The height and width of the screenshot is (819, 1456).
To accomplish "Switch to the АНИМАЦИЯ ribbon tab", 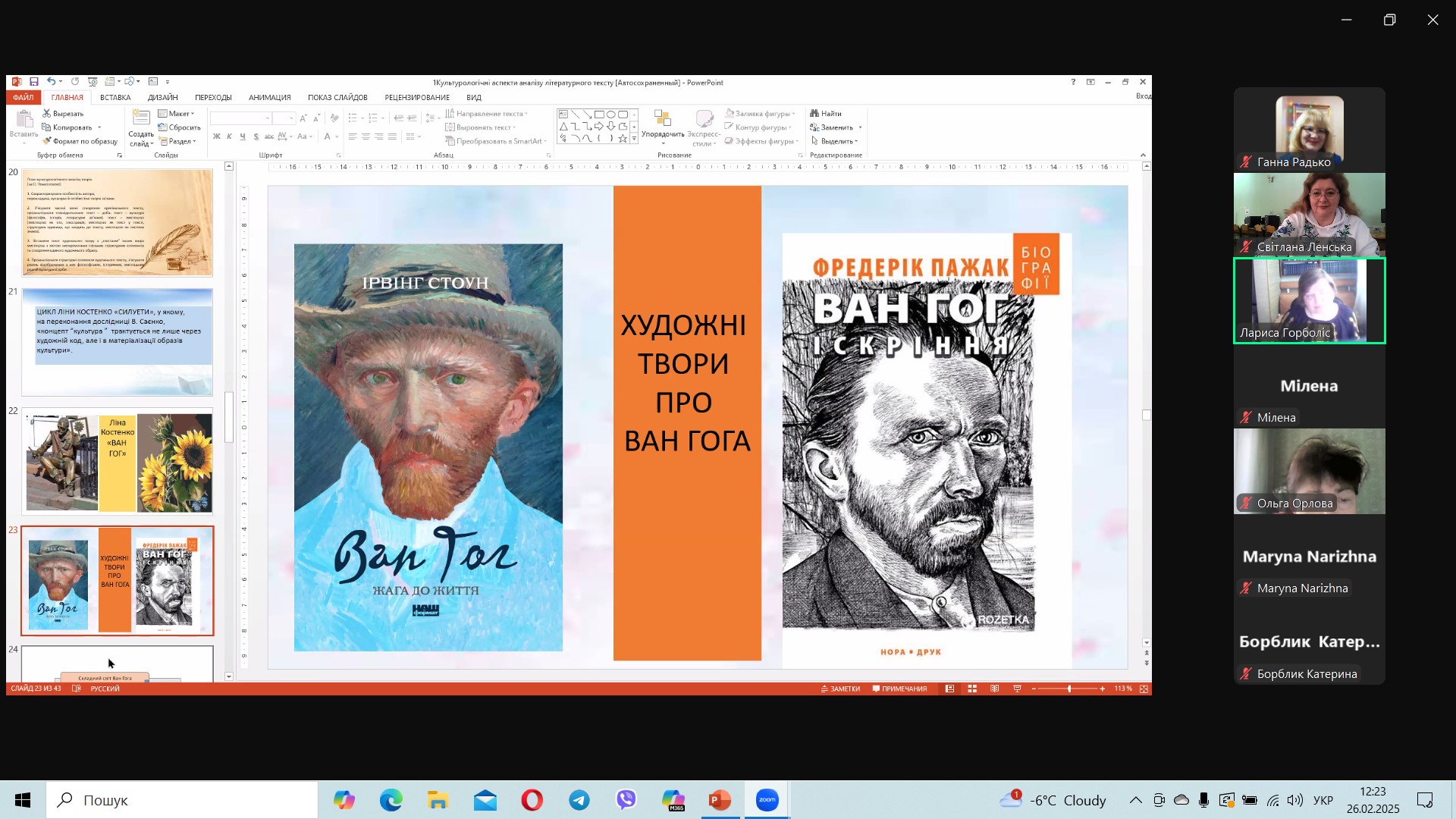I will pos(270,97).
